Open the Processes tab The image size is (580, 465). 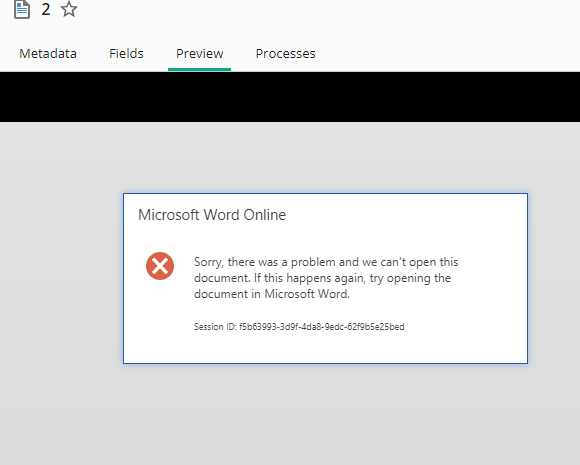click(286, 54)
